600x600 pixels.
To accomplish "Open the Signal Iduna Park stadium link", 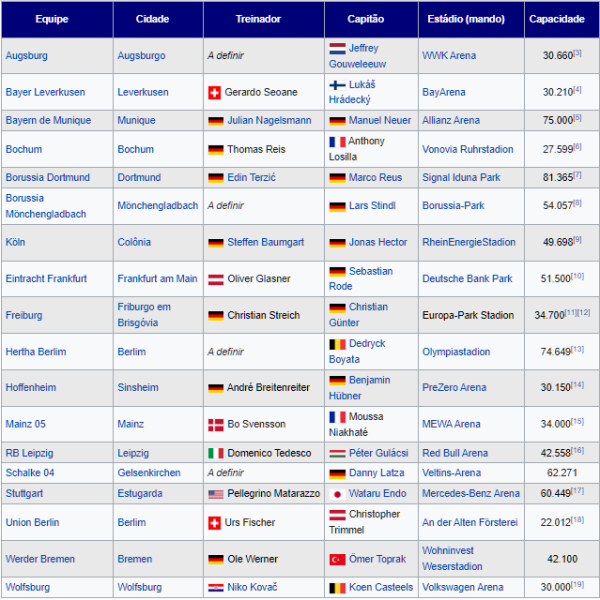I will tap(461, 177).
